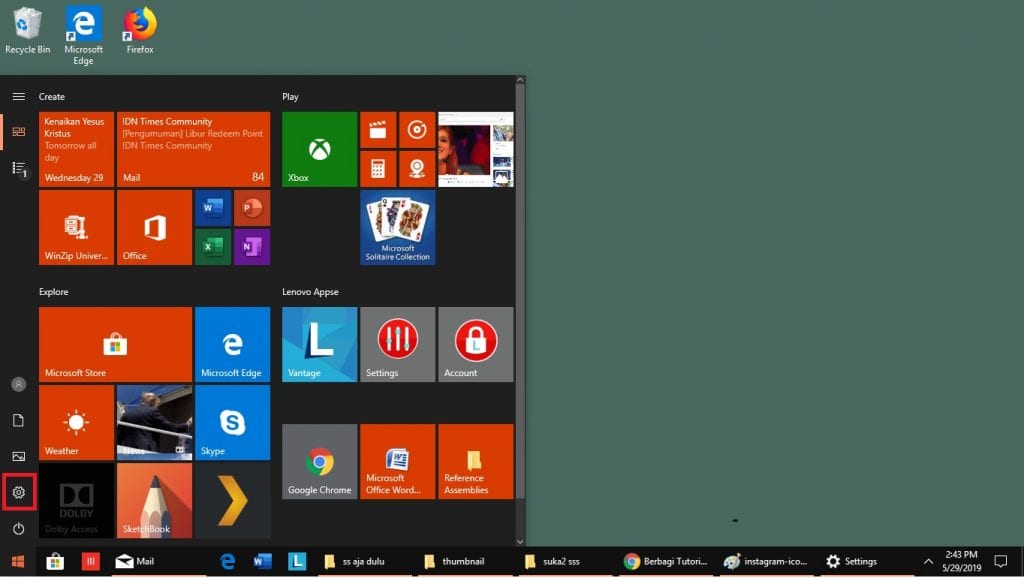
Task: Switch to suka2 sss folder window
Action: click(564, 562)
